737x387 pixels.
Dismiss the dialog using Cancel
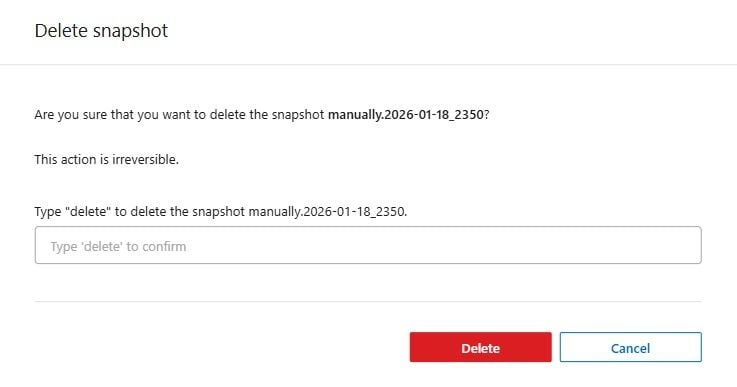point(630,348)
